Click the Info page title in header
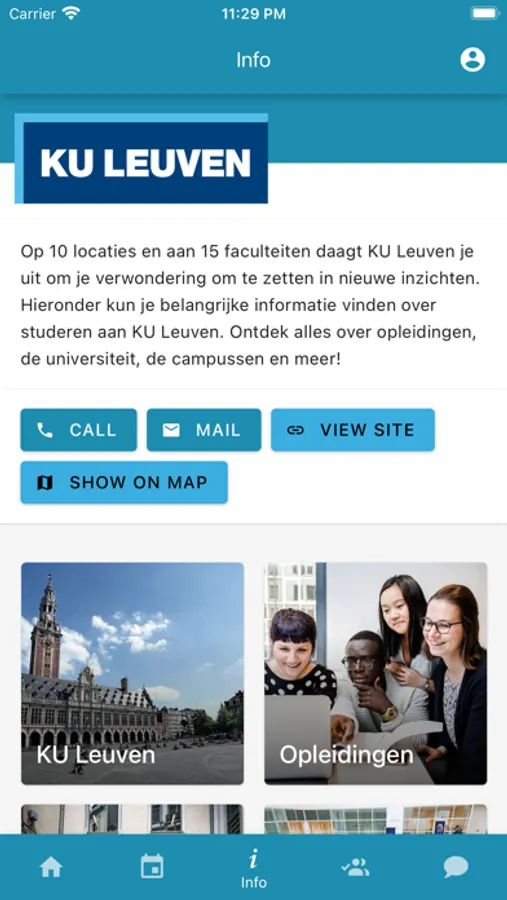This screenshot has width=507, height=900. coord(253,60)
